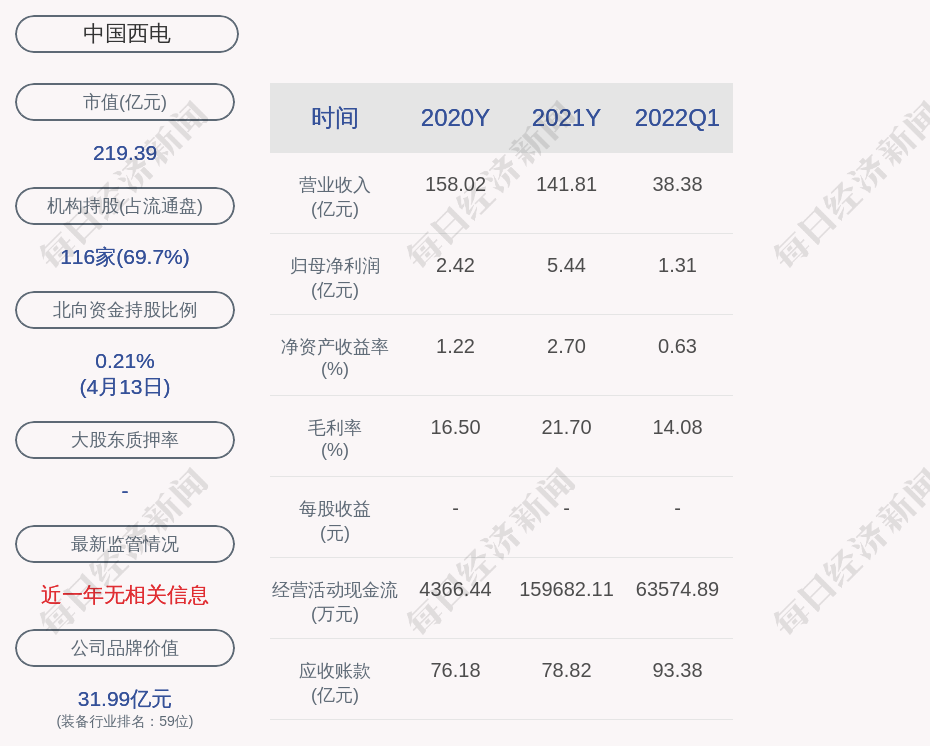
Task: Click the 2020Y column header
Action: (456, 118)
